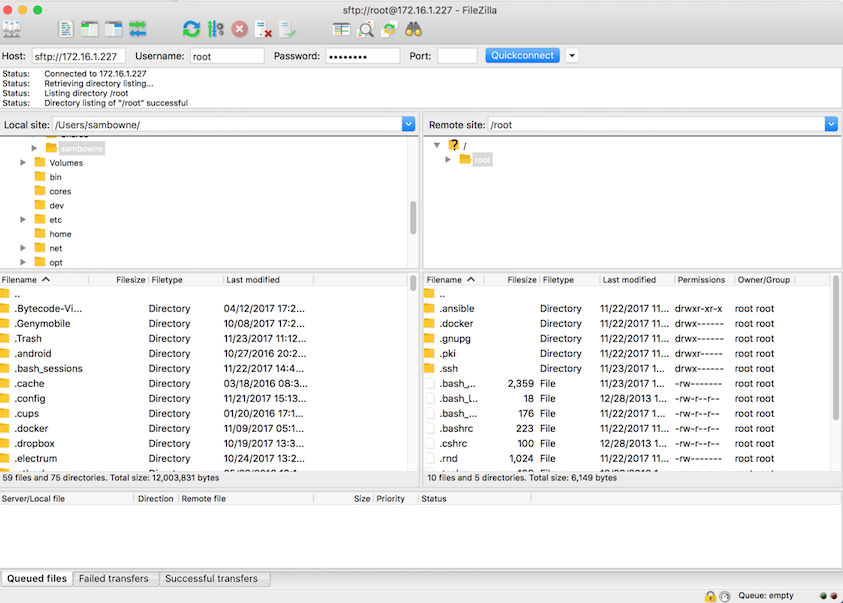Expand the remote root folder node
This screenshot has height=603, width=843.
448,160
